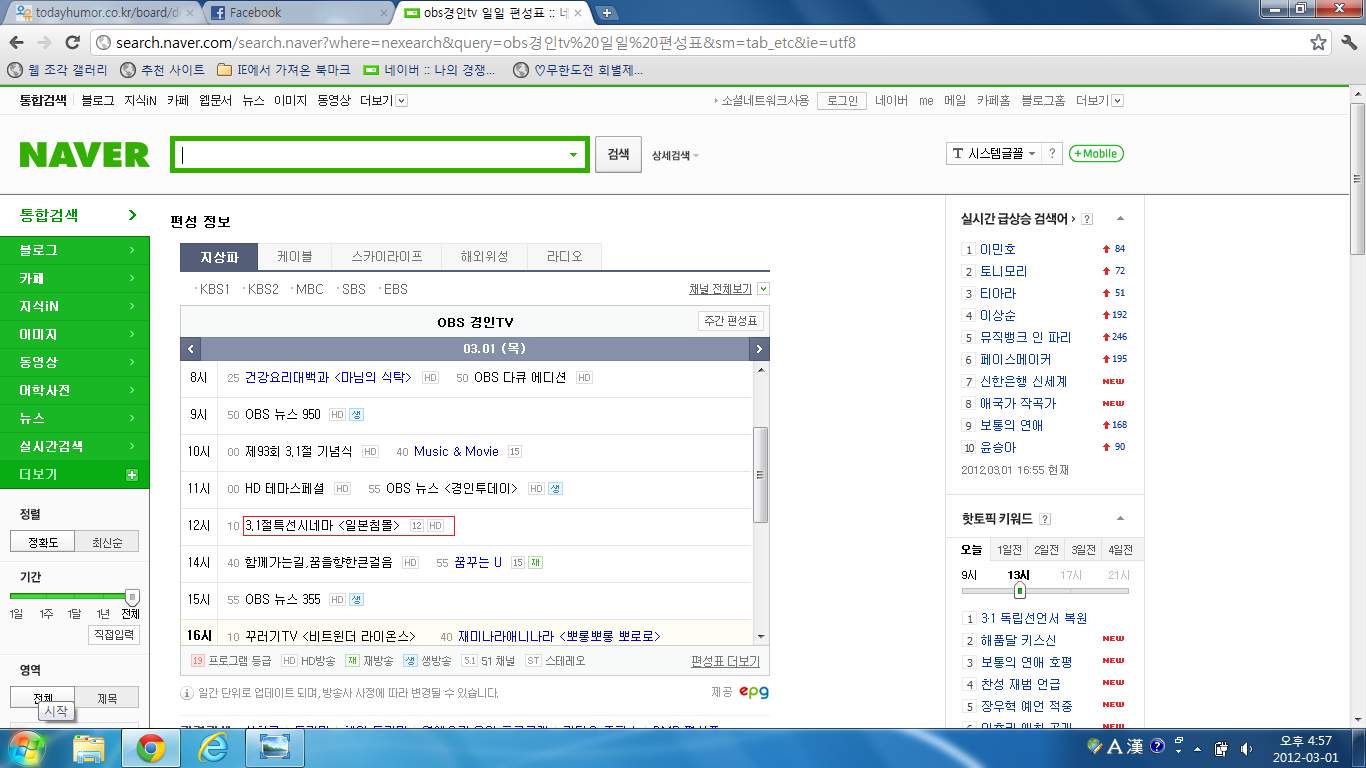Open Internet Explorer from the taskbar
Viewport: 1366px width, 768px height.
click(213, 747)
